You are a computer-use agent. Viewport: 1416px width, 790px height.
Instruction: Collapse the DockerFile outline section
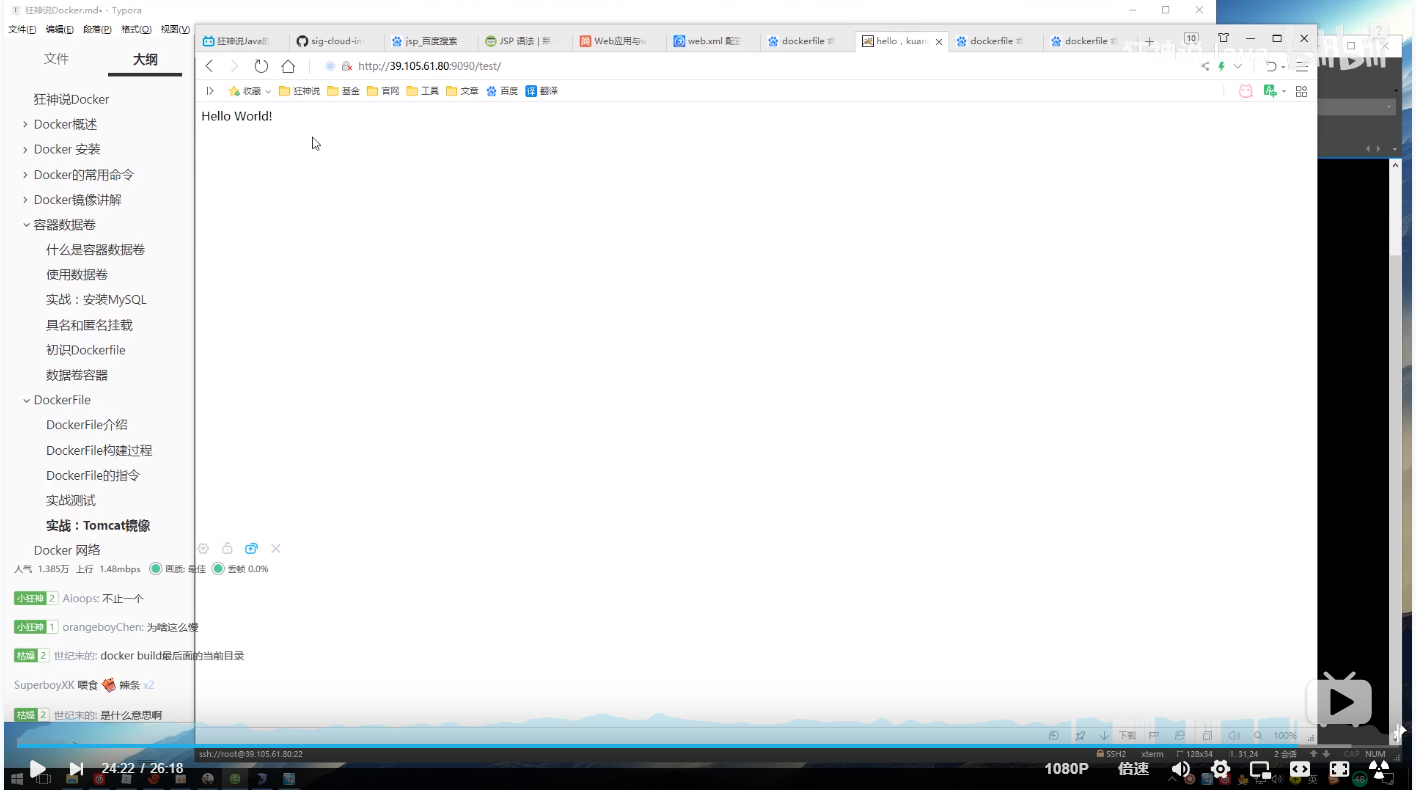coord(26,400)
